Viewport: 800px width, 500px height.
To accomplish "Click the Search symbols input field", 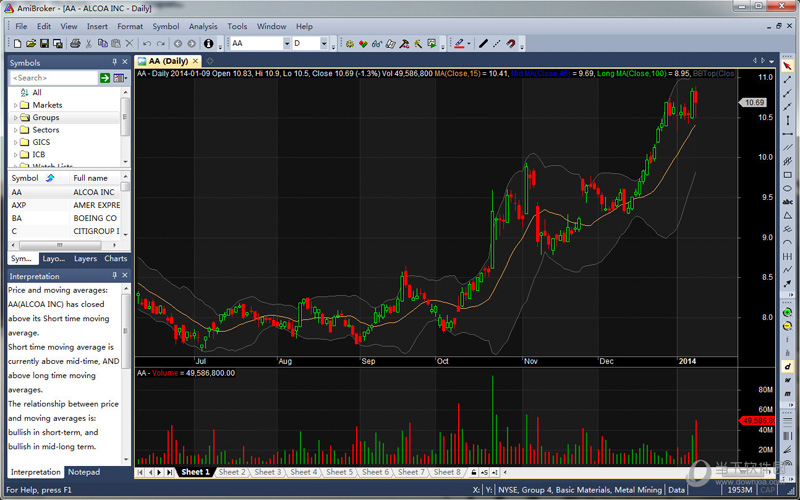I will pyautogui.click(x=54, y=78).
